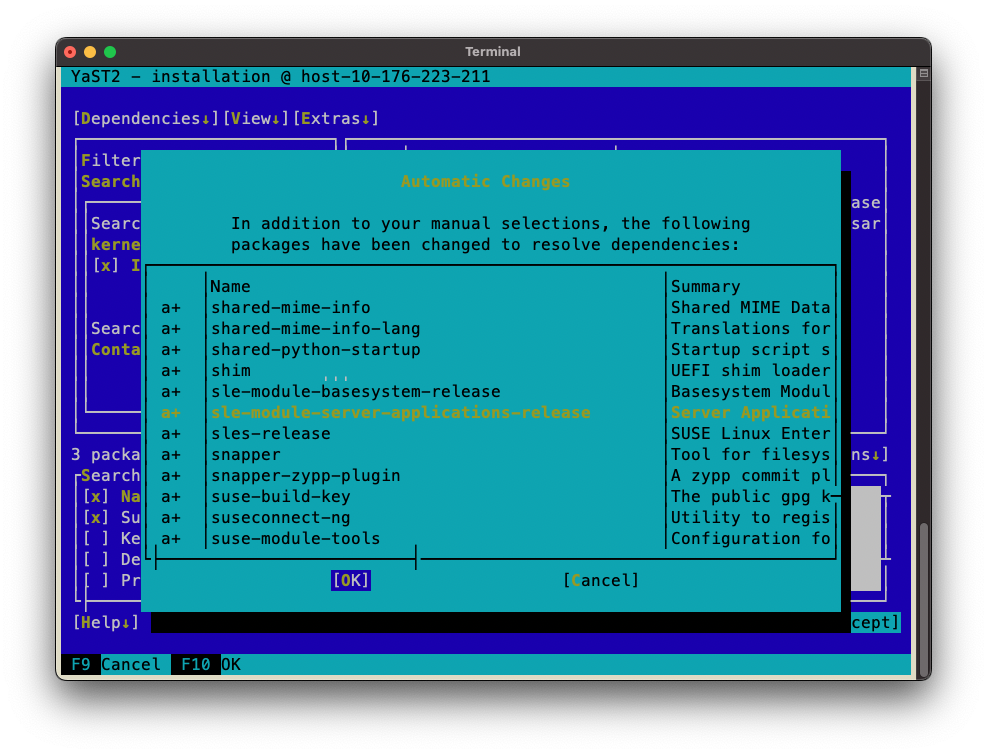Click Cancel in Automatic Changes dialog

coord(601,581)
